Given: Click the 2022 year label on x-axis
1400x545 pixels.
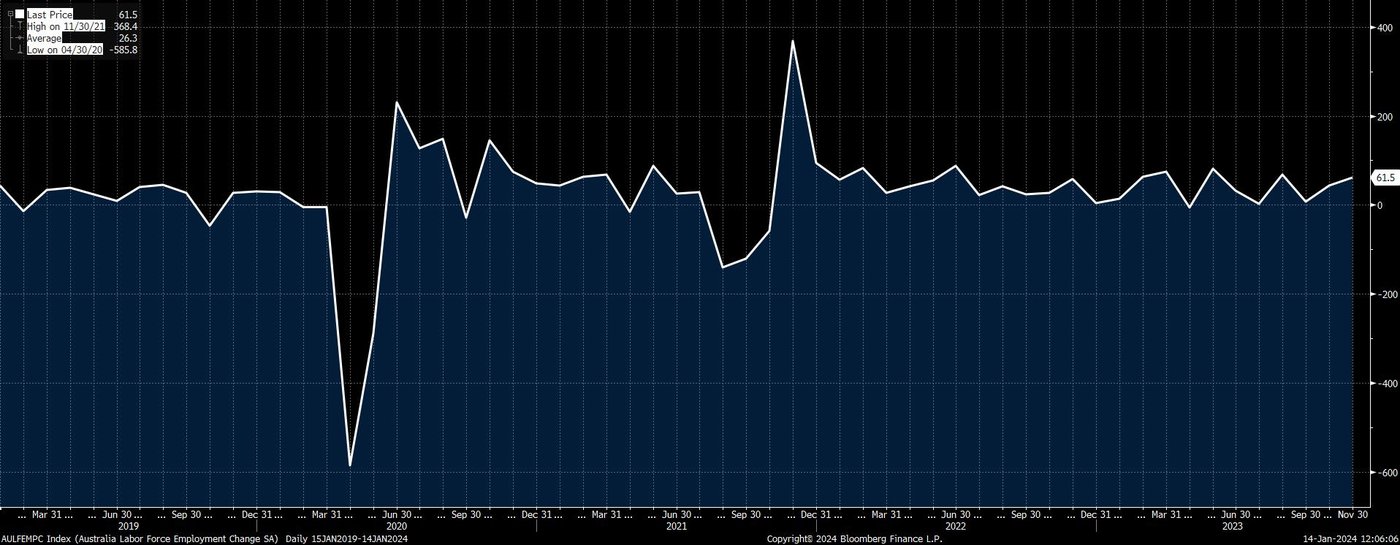Looking at the screenshot, I should [955, 526].
